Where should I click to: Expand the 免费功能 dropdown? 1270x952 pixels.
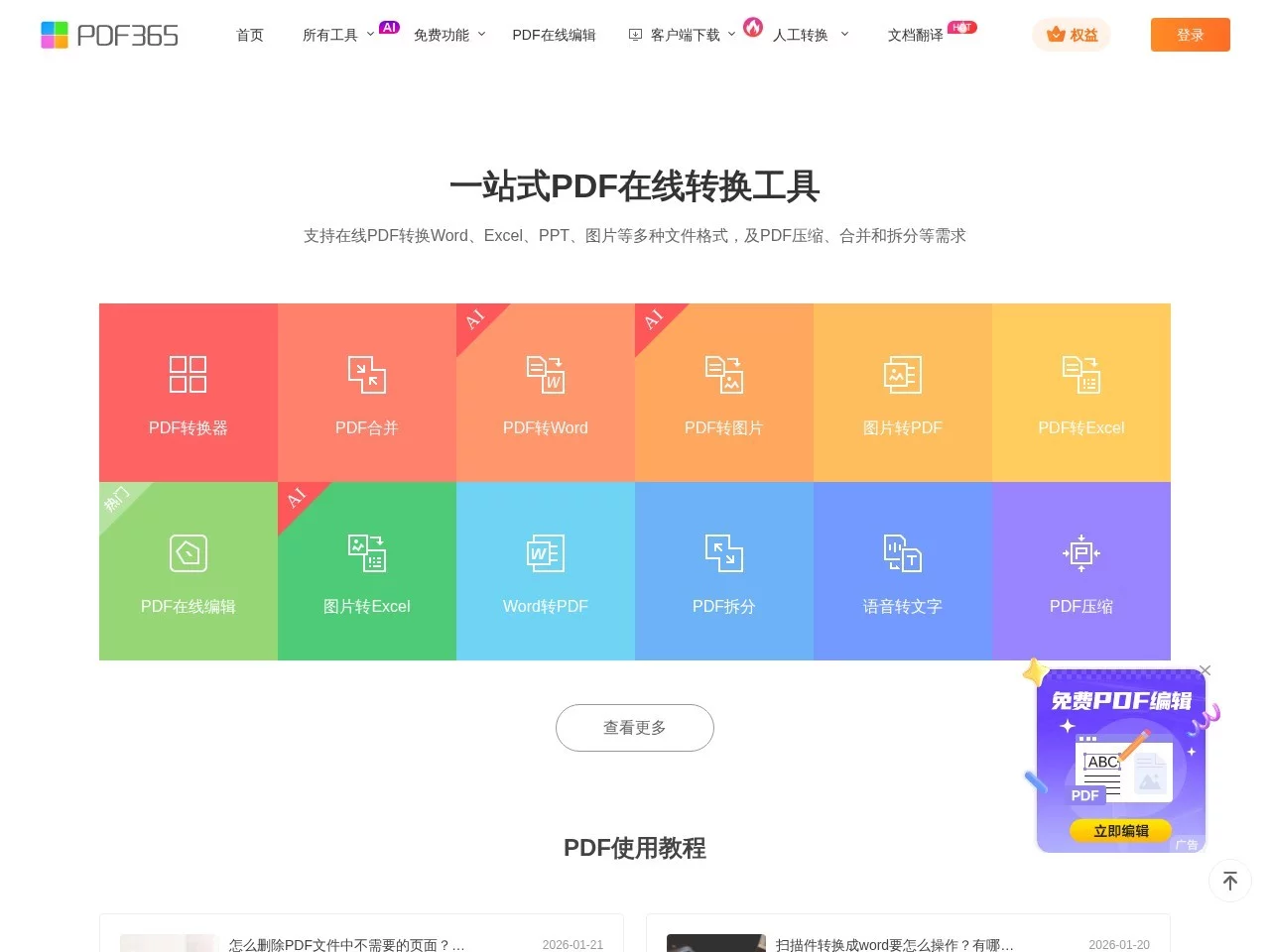tap(448, 35)
